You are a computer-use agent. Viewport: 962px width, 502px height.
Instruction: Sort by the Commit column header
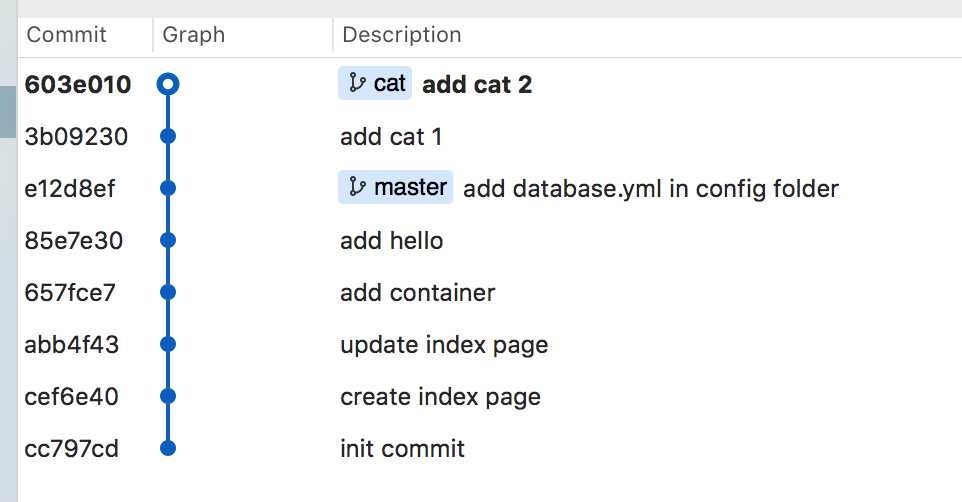[x=66, y=35]
